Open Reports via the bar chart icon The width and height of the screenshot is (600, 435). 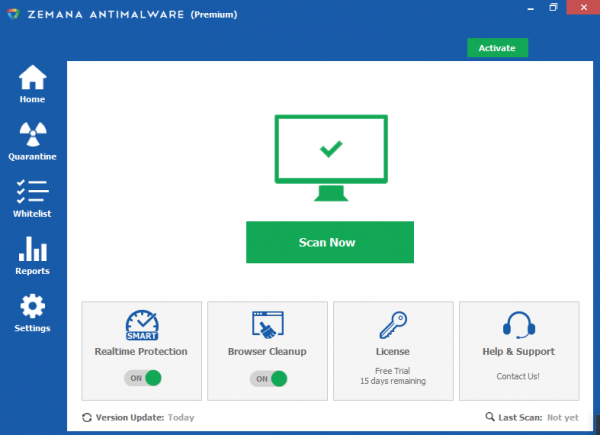[x=33, y=249]
